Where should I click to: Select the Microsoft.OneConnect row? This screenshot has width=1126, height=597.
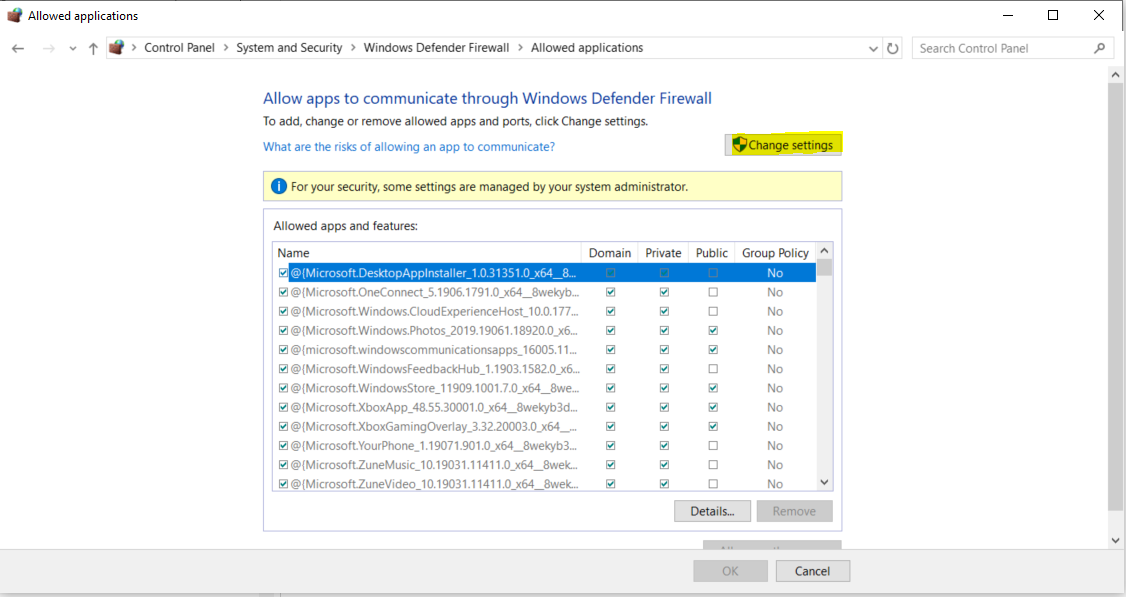546,292
